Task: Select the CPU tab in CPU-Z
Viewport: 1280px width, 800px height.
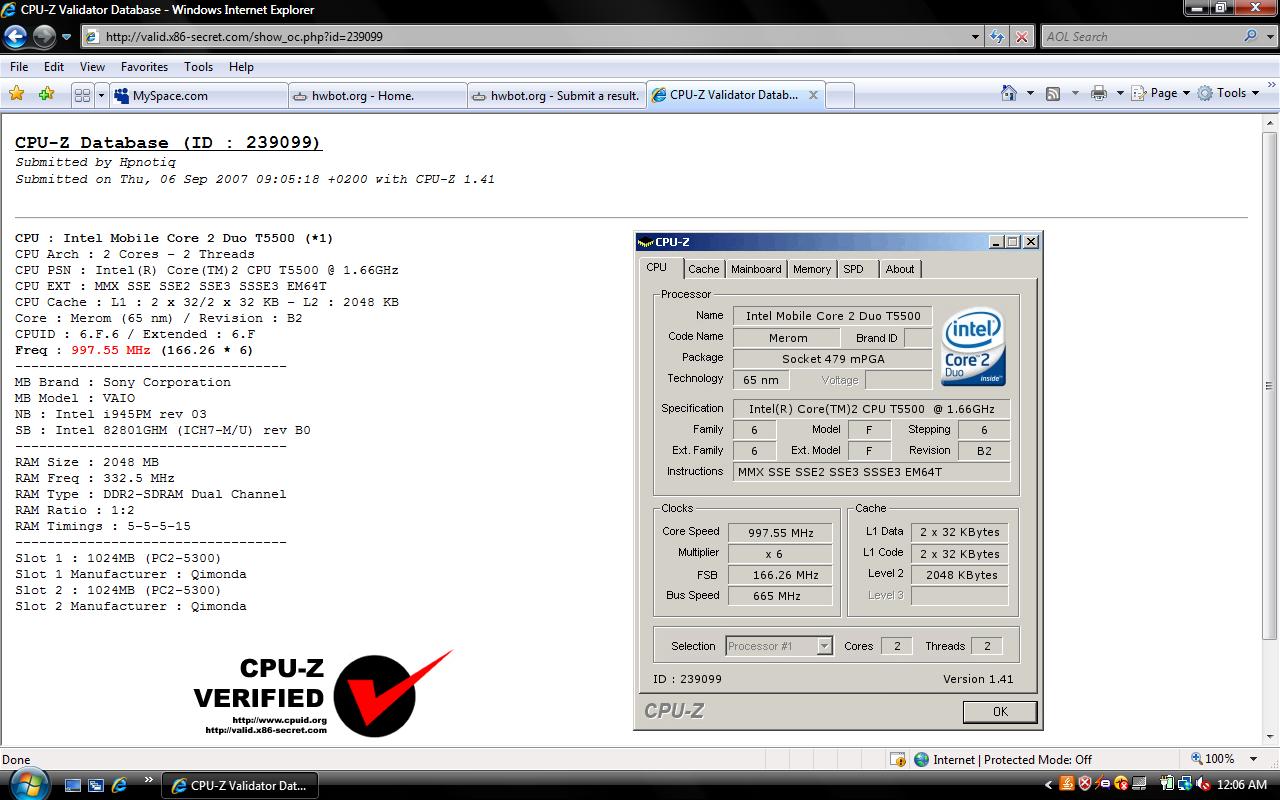Action: [x=657, y=267]
